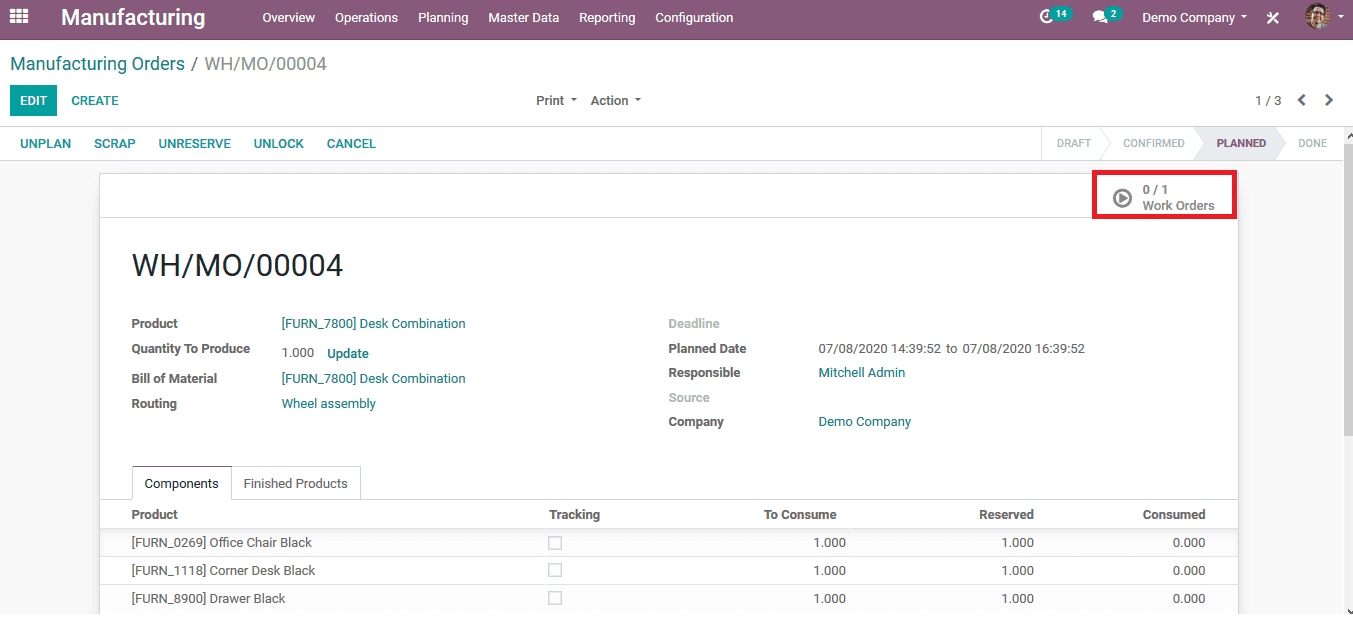
Task: Open the Operations menu
Action: 366,18
